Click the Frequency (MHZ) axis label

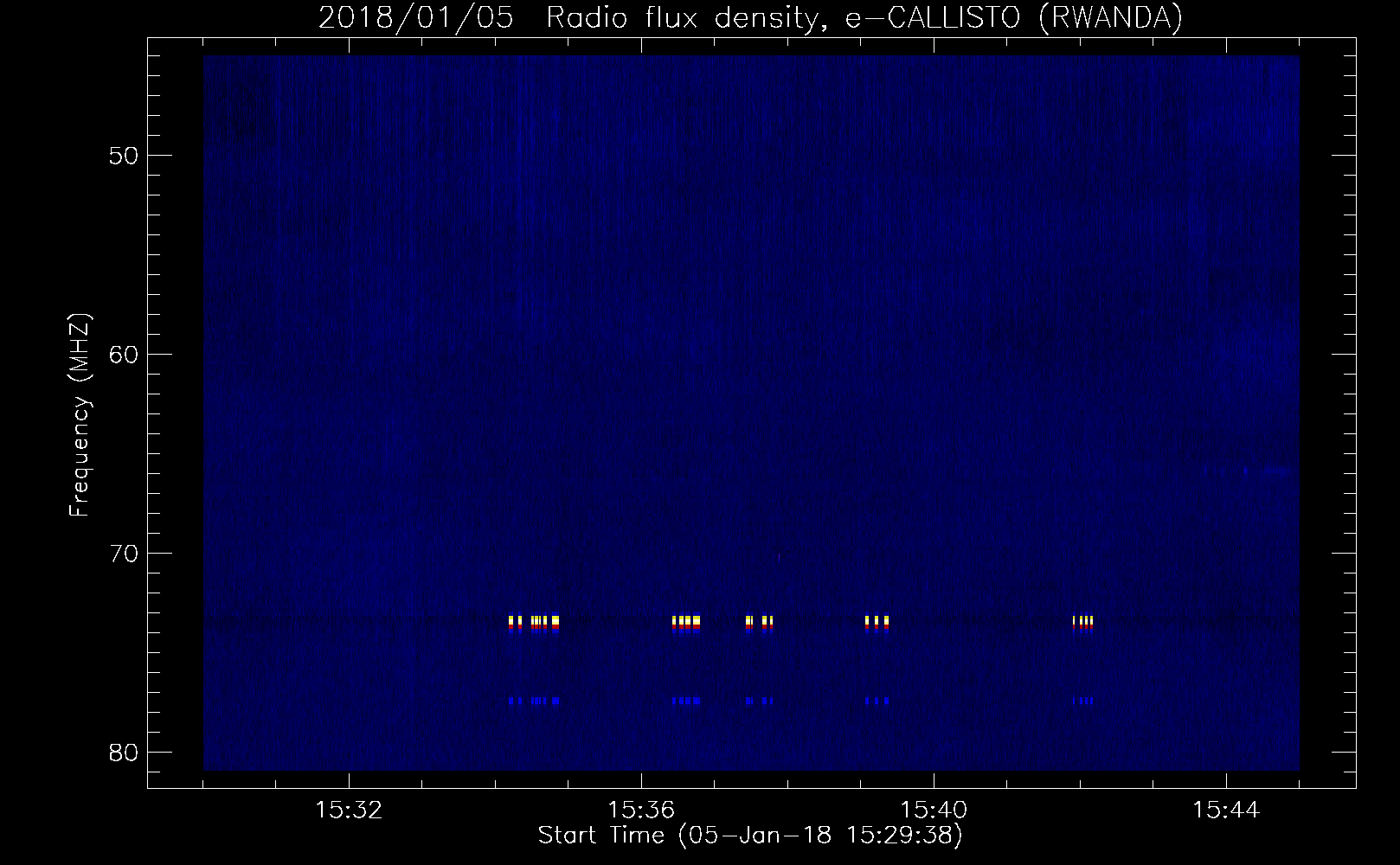pos(80,415)
